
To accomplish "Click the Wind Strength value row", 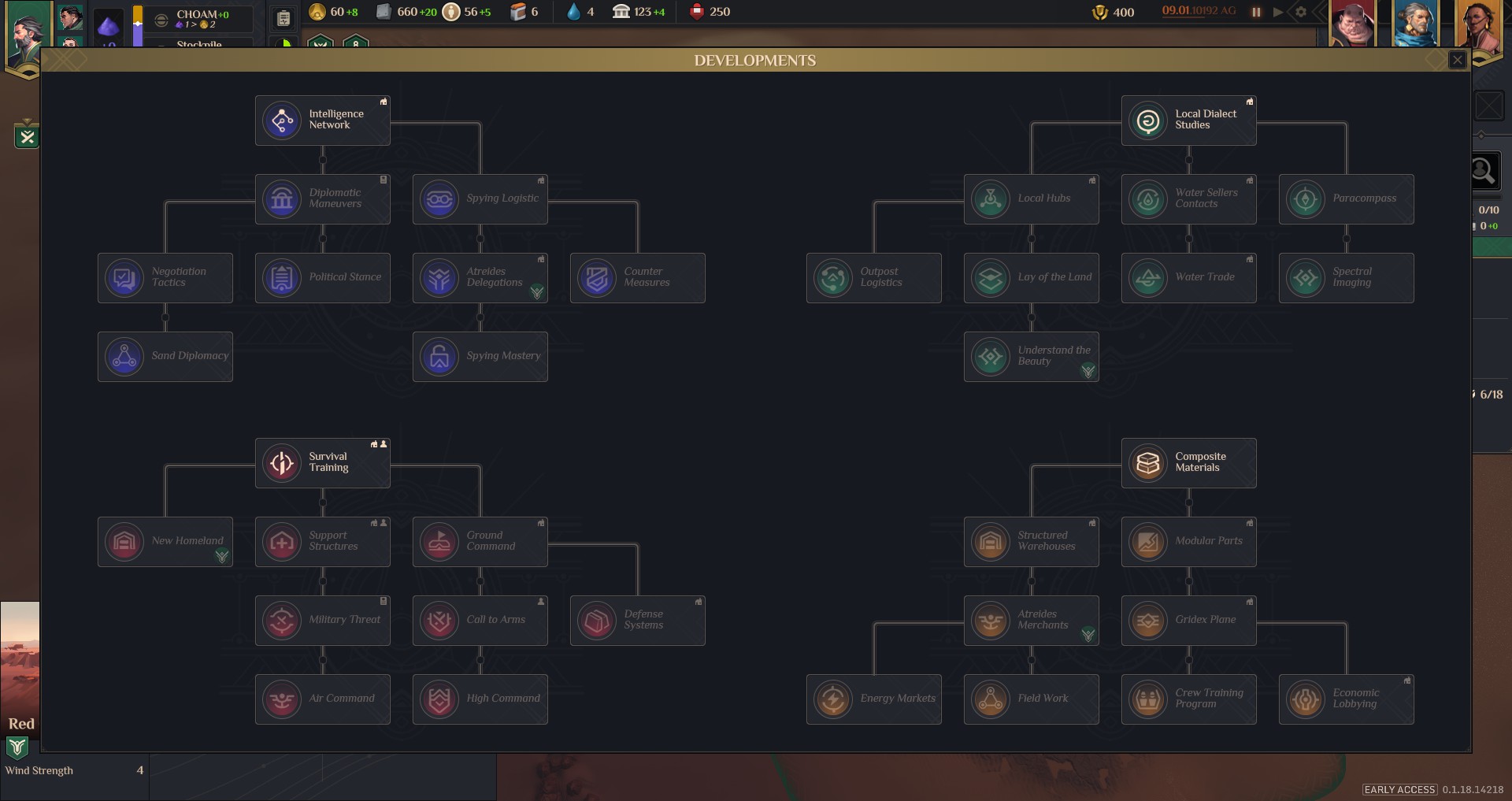I will click(75, 770).
